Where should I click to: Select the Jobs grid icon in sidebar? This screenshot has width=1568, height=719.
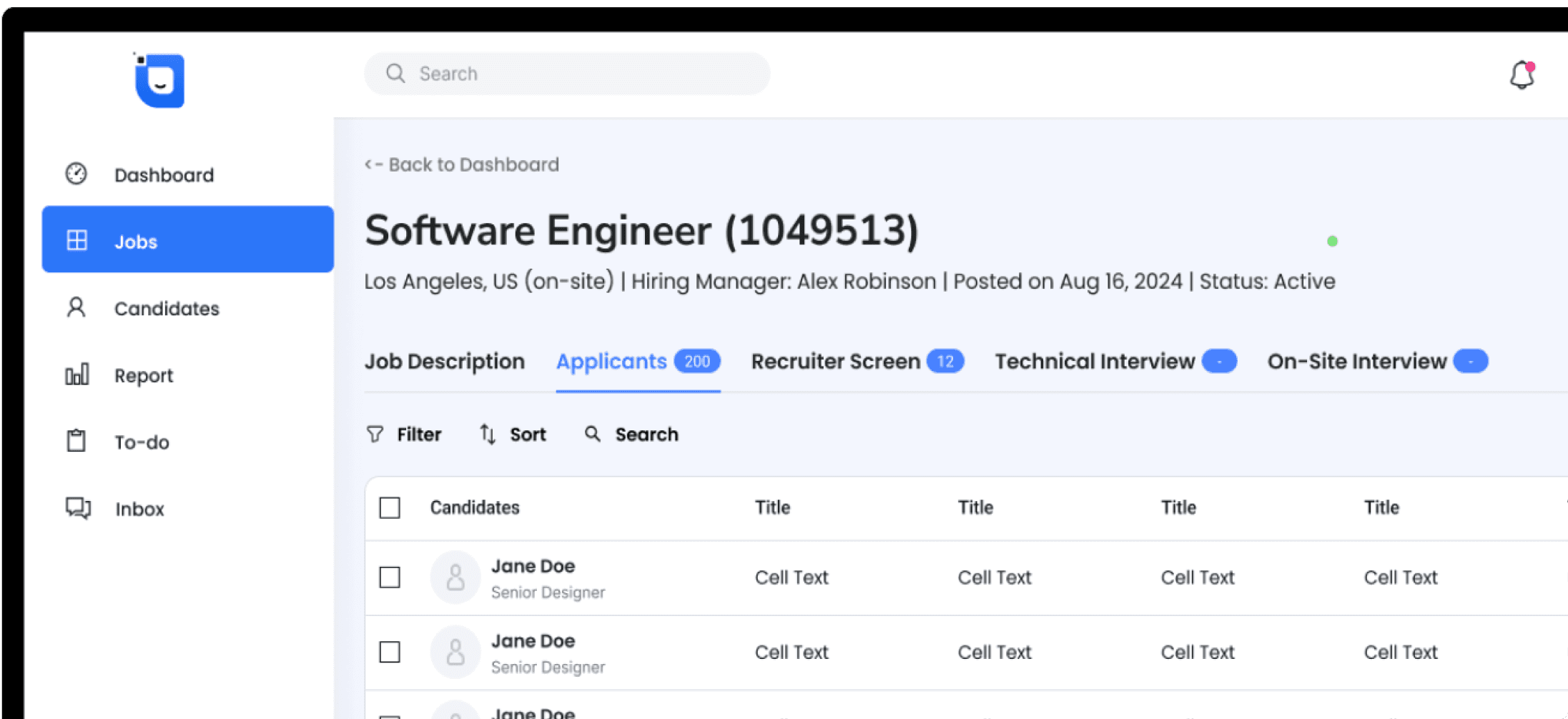76,240
